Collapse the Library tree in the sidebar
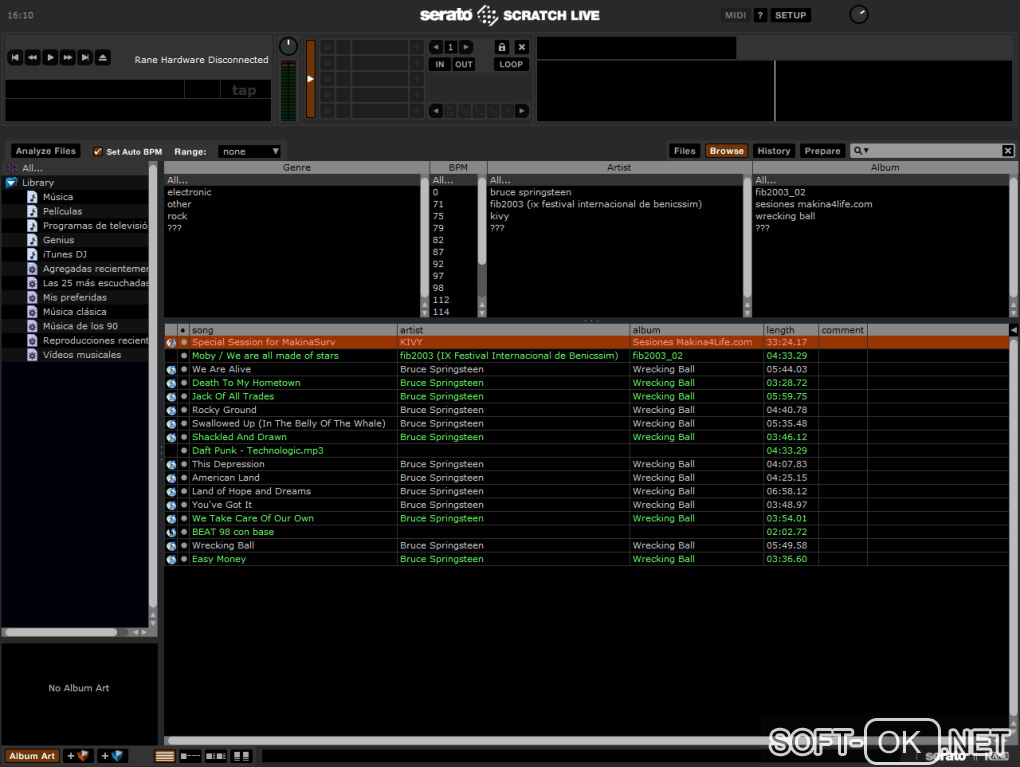 pyautogui.click(x=11, y=183)
